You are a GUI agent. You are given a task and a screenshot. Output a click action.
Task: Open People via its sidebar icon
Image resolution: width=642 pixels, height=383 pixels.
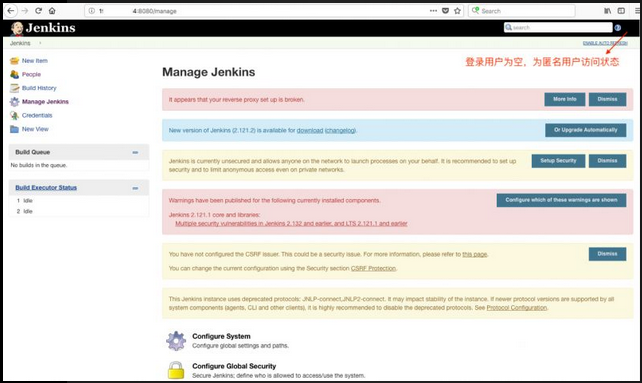pos(14,74)
